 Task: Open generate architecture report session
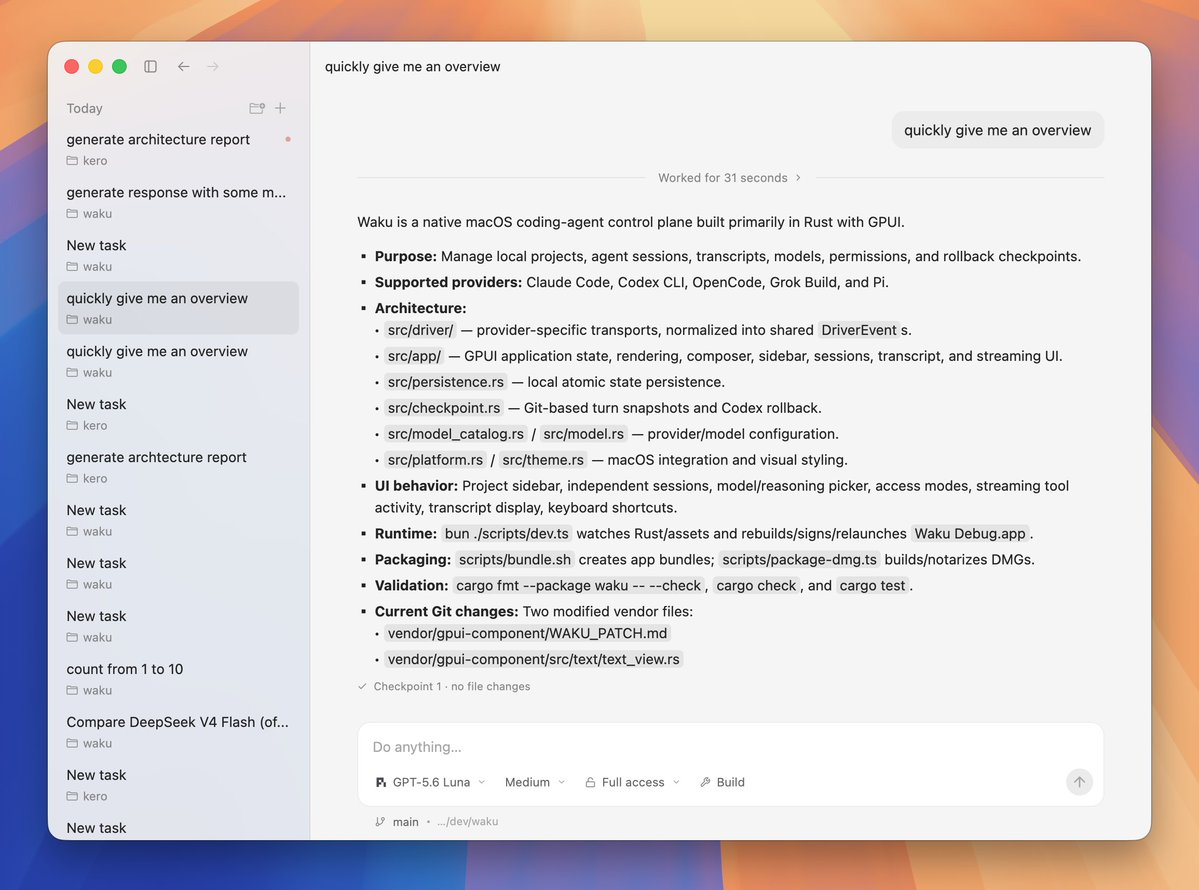[x=178, y=149]
